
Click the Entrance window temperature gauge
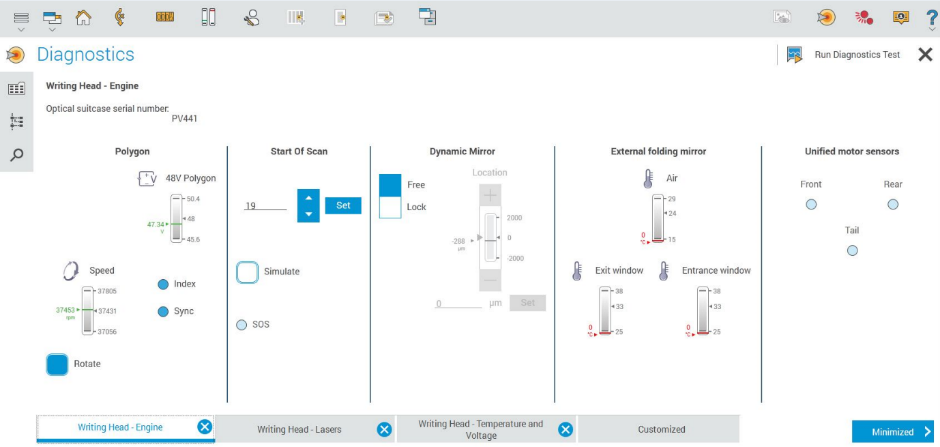(704, 311)
